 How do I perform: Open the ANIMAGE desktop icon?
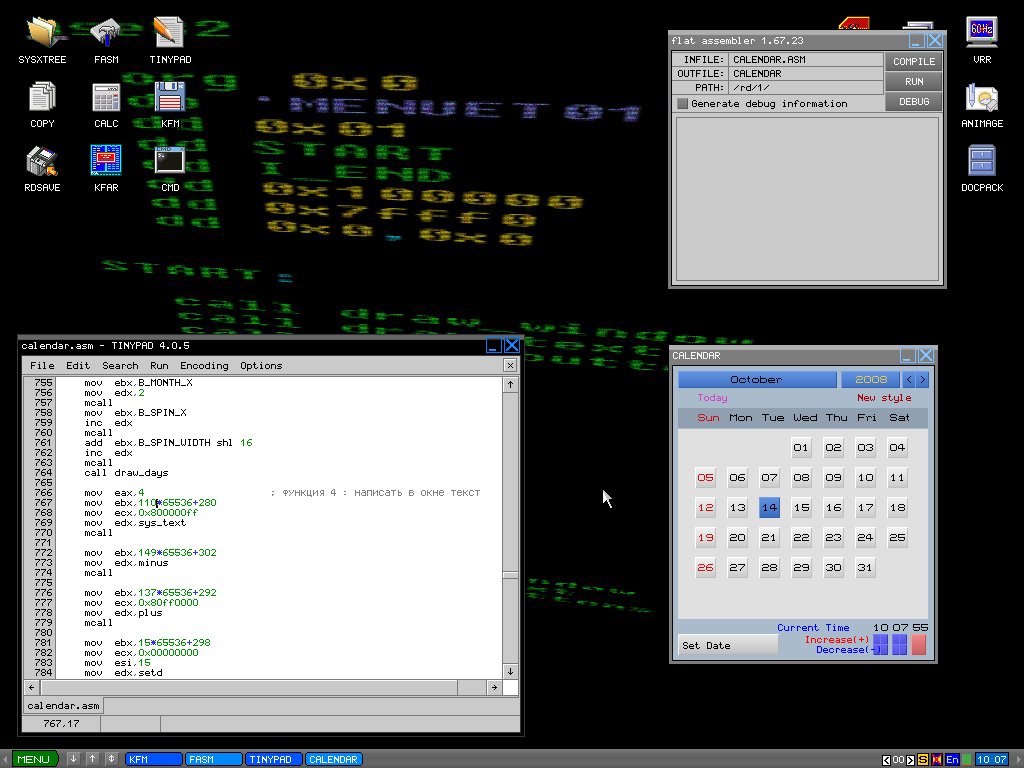tap(982, 98)
